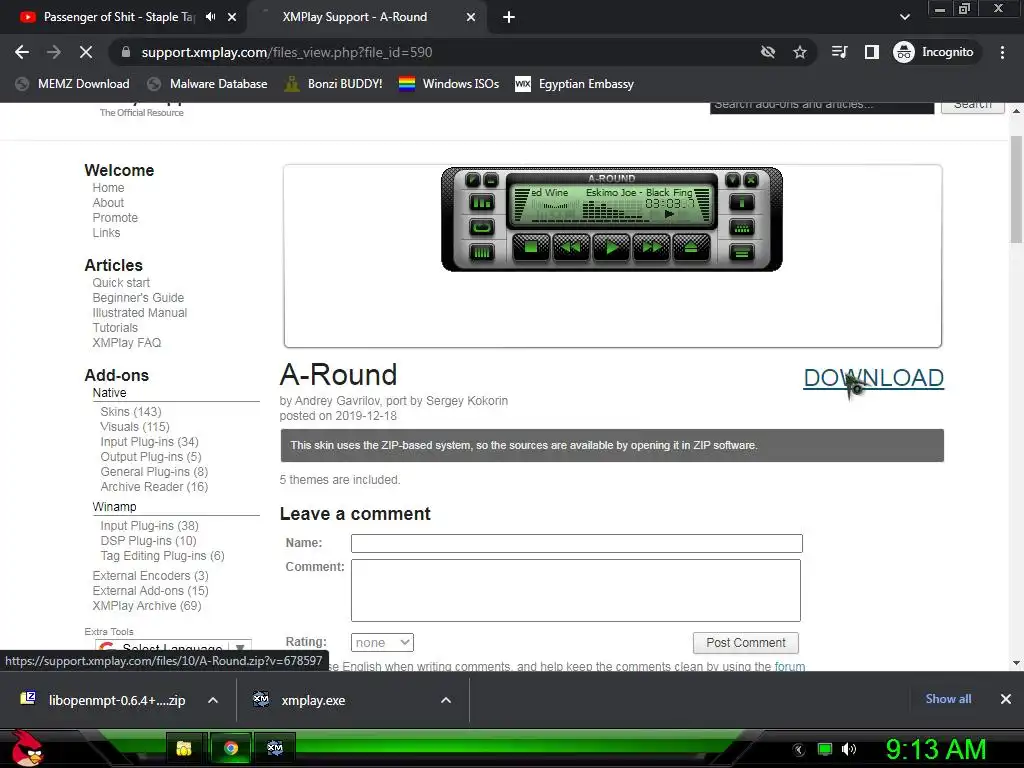Open the Tutorials link

pyautogui.click(x=115, y=328)
